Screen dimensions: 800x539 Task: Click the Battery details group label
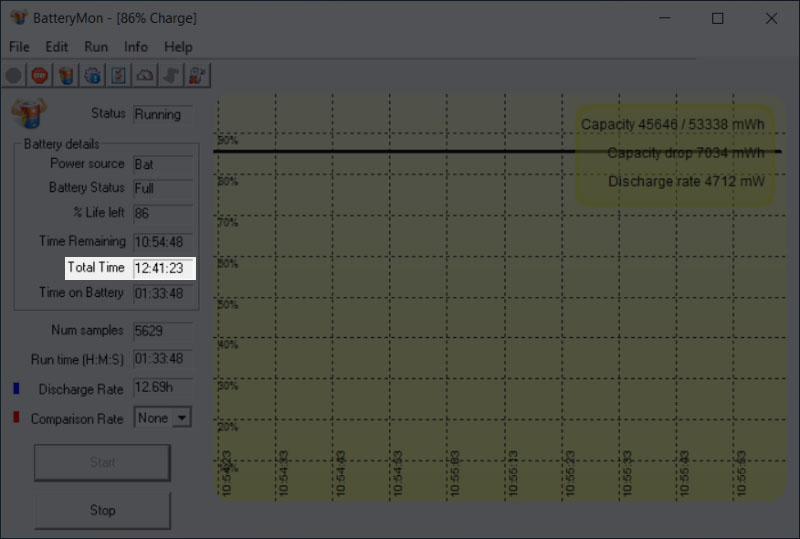[62, 144]
